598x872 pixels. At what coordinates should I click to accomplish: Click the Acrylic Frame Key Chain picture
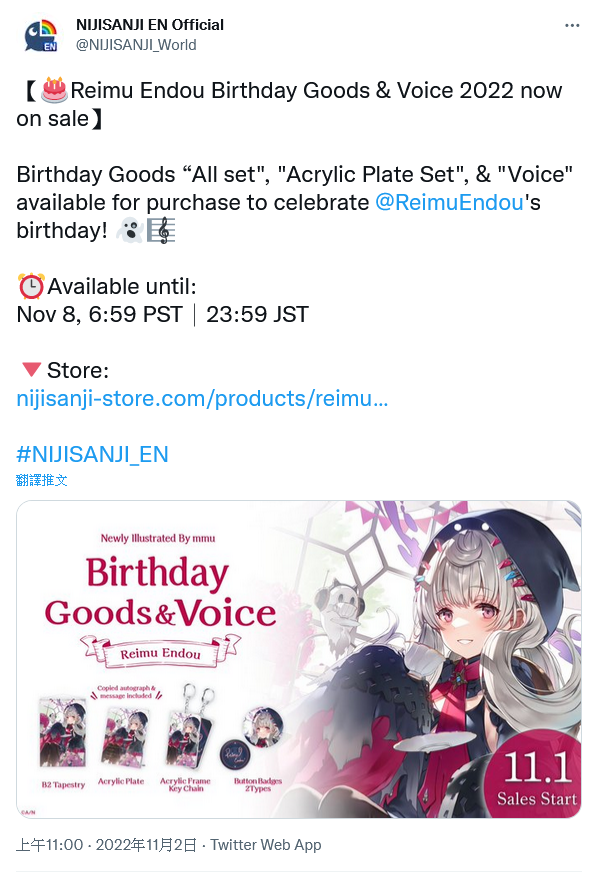click(188, 729)
